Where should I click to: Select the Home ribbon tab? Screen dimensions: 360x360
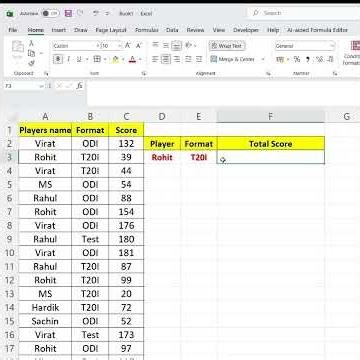click(35, 30)
